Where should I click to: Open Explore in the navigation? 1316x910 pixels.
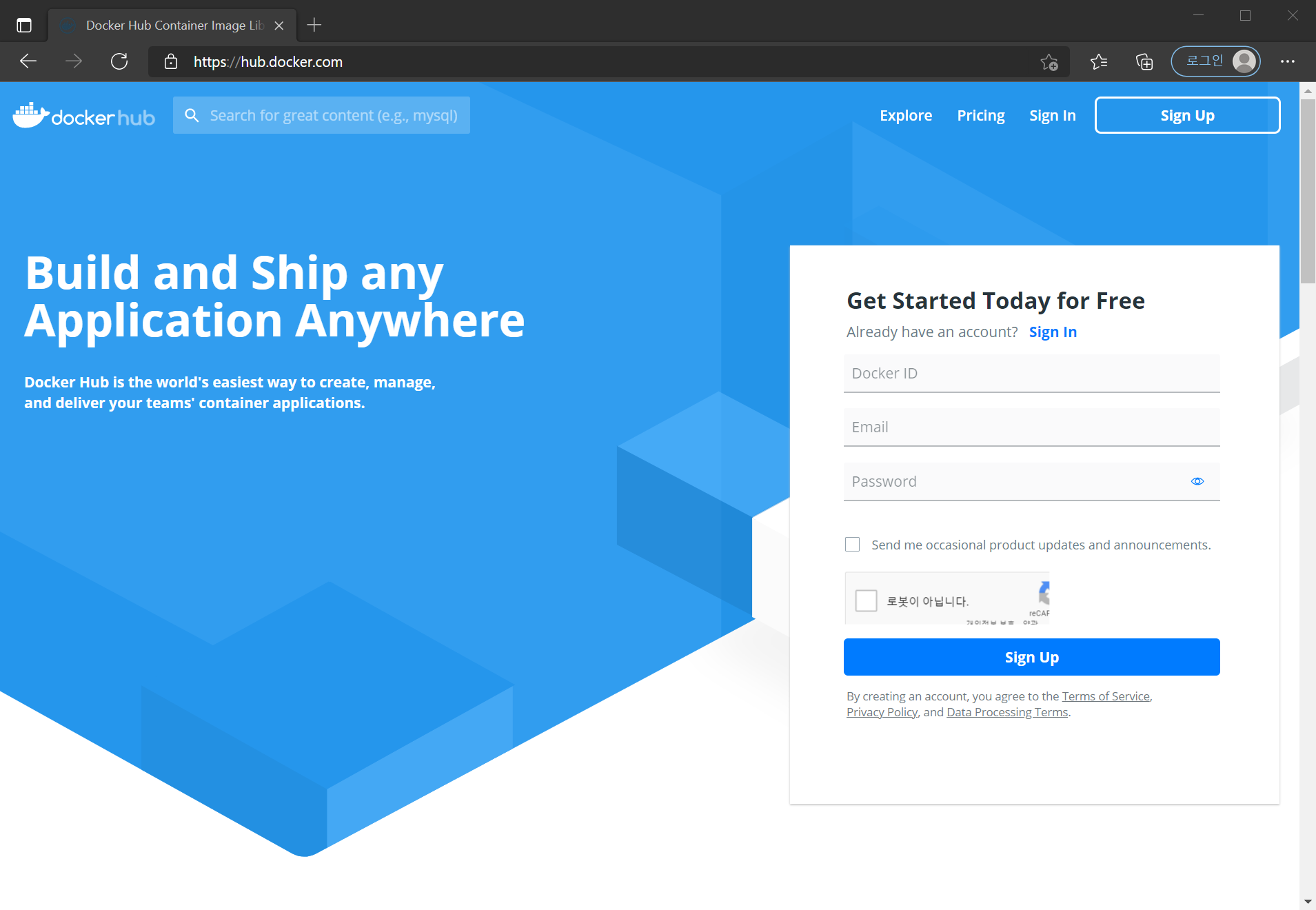[x=906, y=116]
